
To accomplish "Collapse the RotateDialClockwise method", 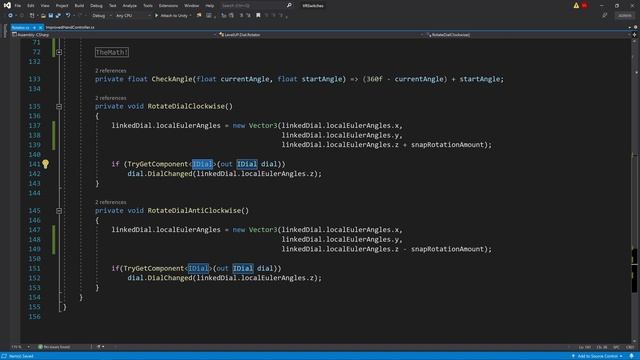I will tap(59, 107).
